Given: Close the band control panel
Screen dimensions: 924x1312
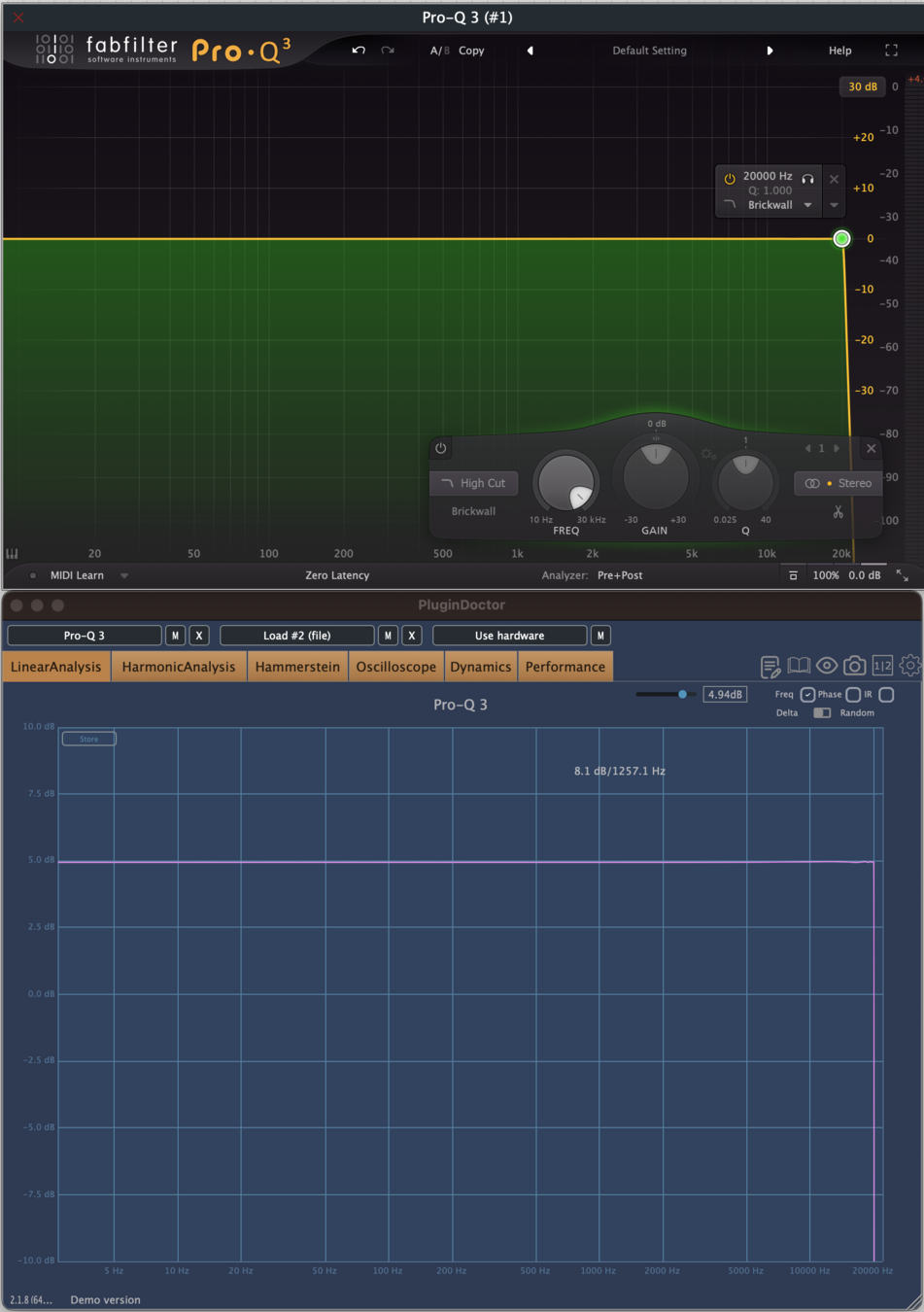Looking at the screenshot, I should click(871, 448).
